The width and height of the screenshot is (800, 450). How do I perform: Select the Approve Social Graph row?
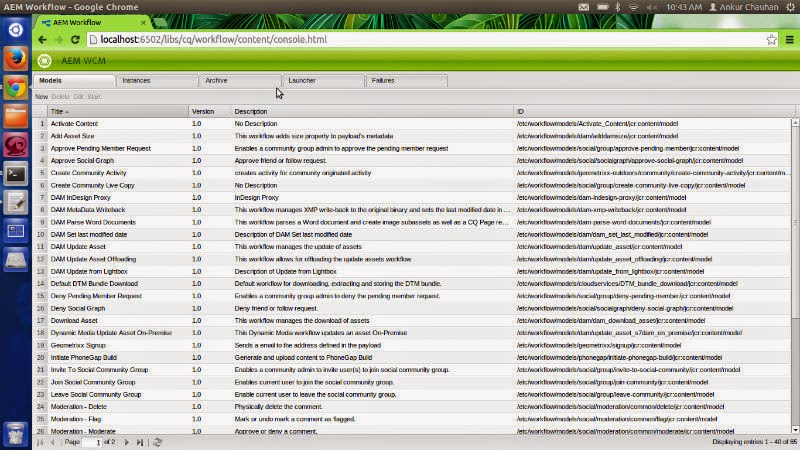coord(412,161)
